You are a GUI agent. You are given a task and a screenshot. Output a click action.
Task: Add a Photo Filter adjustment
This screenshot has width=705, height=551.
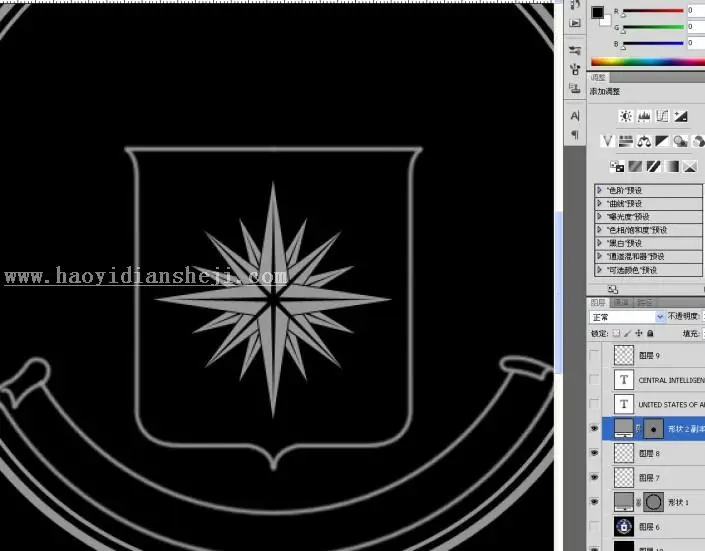click(x=680, y=141)
